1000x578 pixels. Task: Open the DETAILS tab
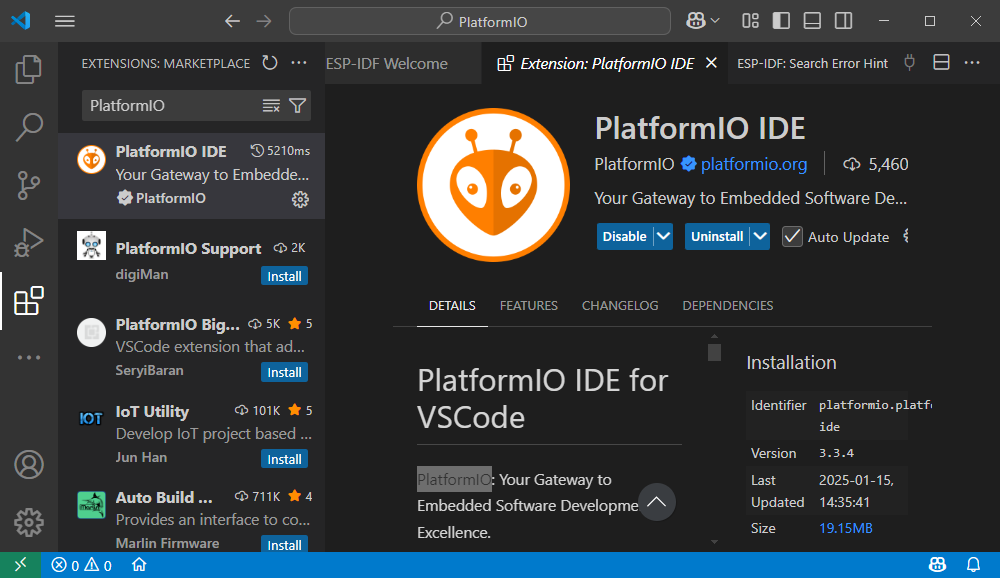[452, 306]
